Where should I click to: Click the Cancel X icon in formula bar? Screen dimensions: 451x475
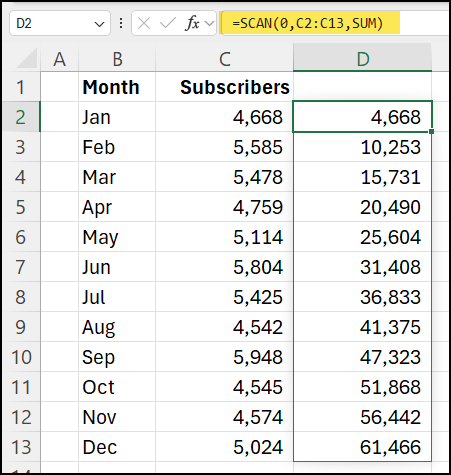coord(144,23)
